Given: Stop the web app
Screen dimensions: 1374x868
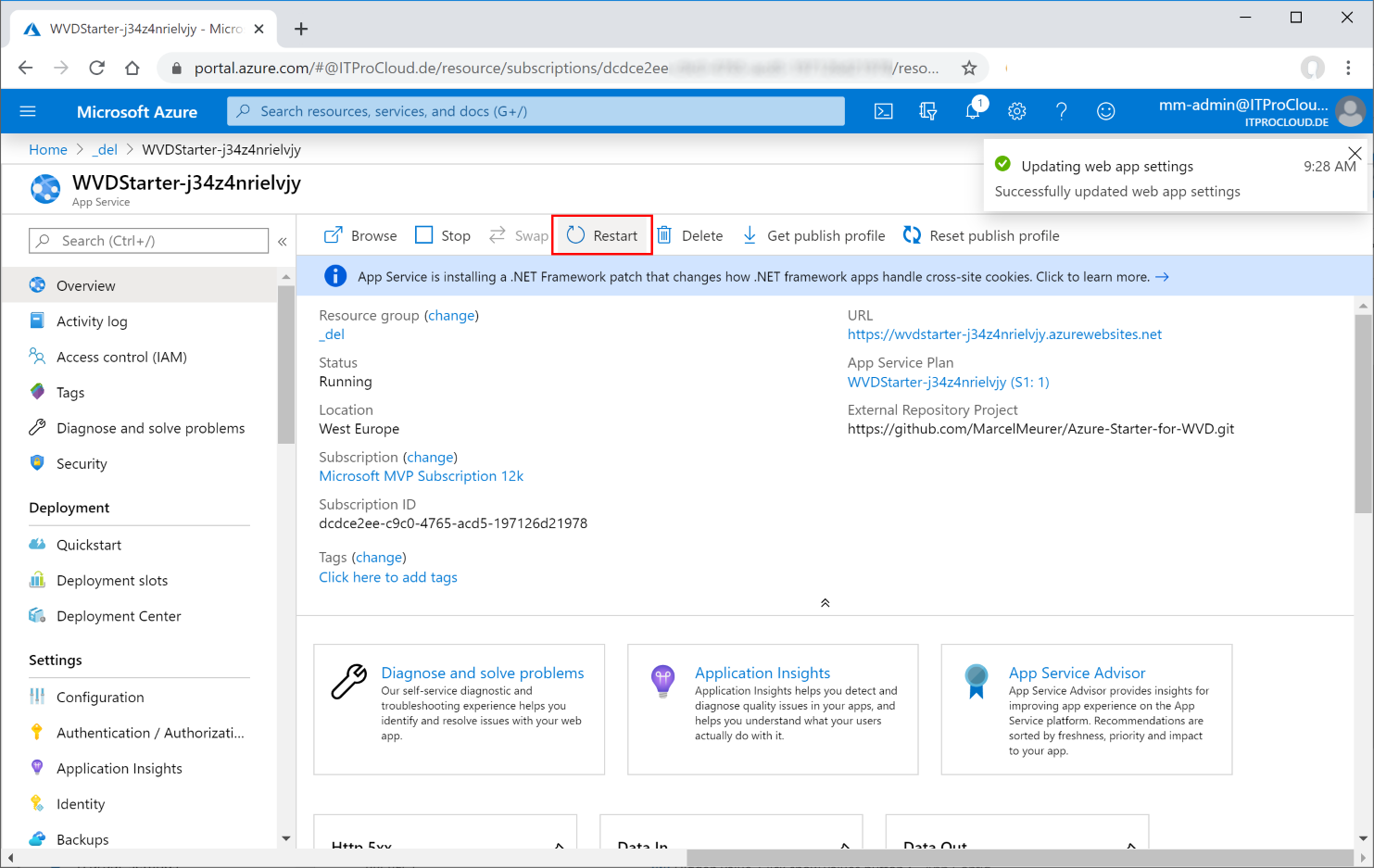Looking at the screenshot, I should [x=443, y=235].
